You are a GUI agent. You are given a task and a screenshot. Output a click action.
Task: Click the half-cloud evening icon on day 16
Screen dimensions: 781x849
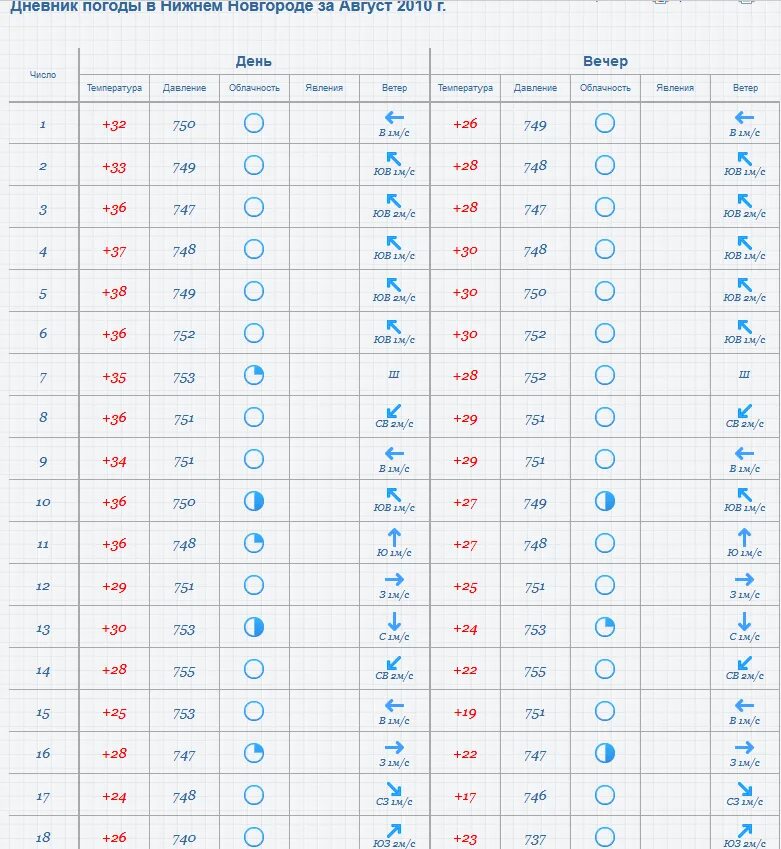605,753
